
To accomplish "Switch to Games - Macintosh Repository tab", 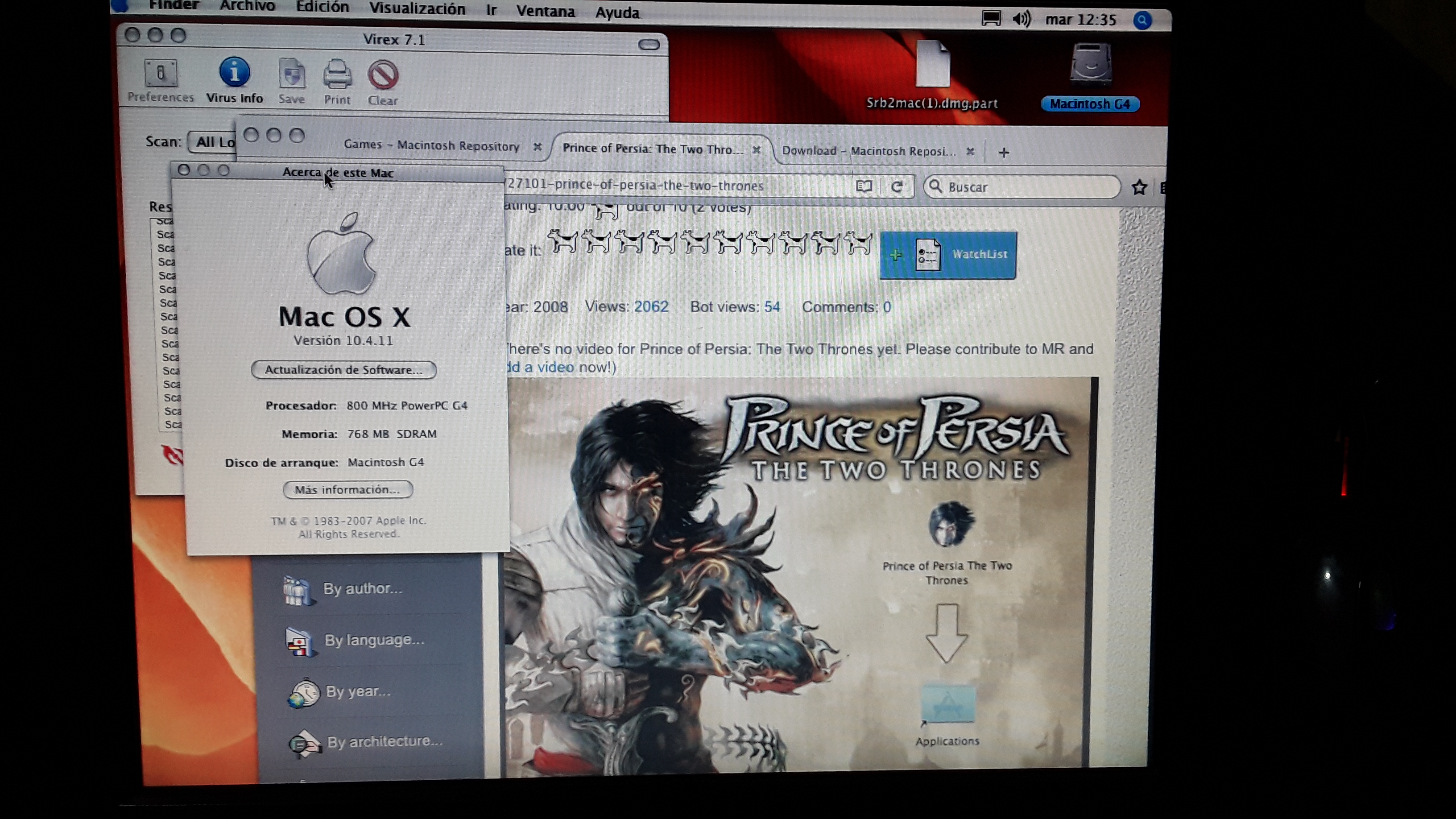I will 431,145.
